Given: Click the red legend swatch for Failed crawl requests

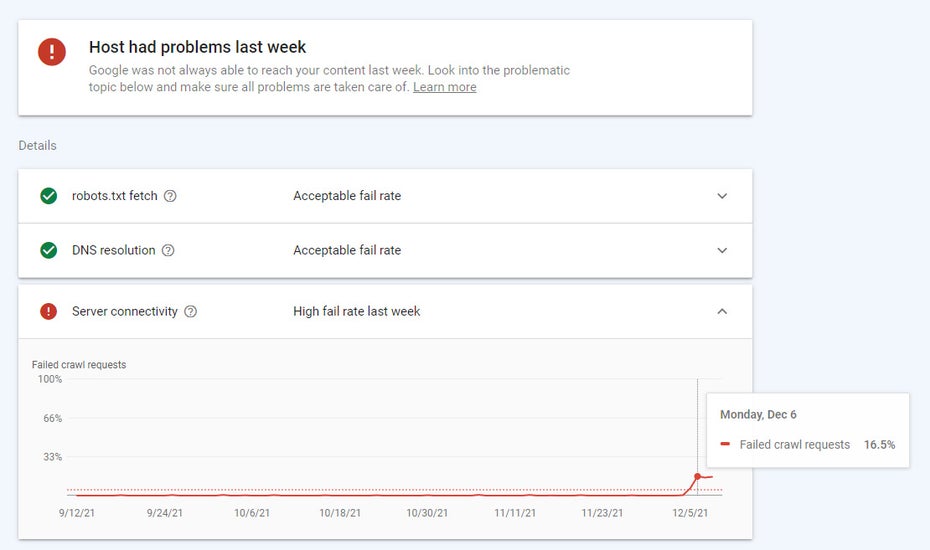Looking at the screenshot, I should pos(725,445).
